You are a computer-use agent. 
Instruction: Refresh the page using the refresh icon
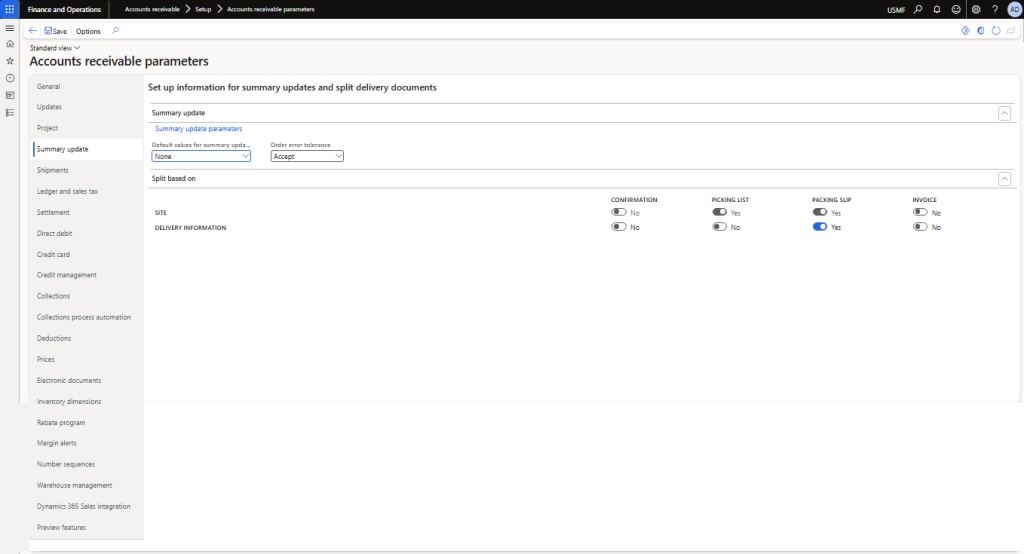tap(996, 31)
